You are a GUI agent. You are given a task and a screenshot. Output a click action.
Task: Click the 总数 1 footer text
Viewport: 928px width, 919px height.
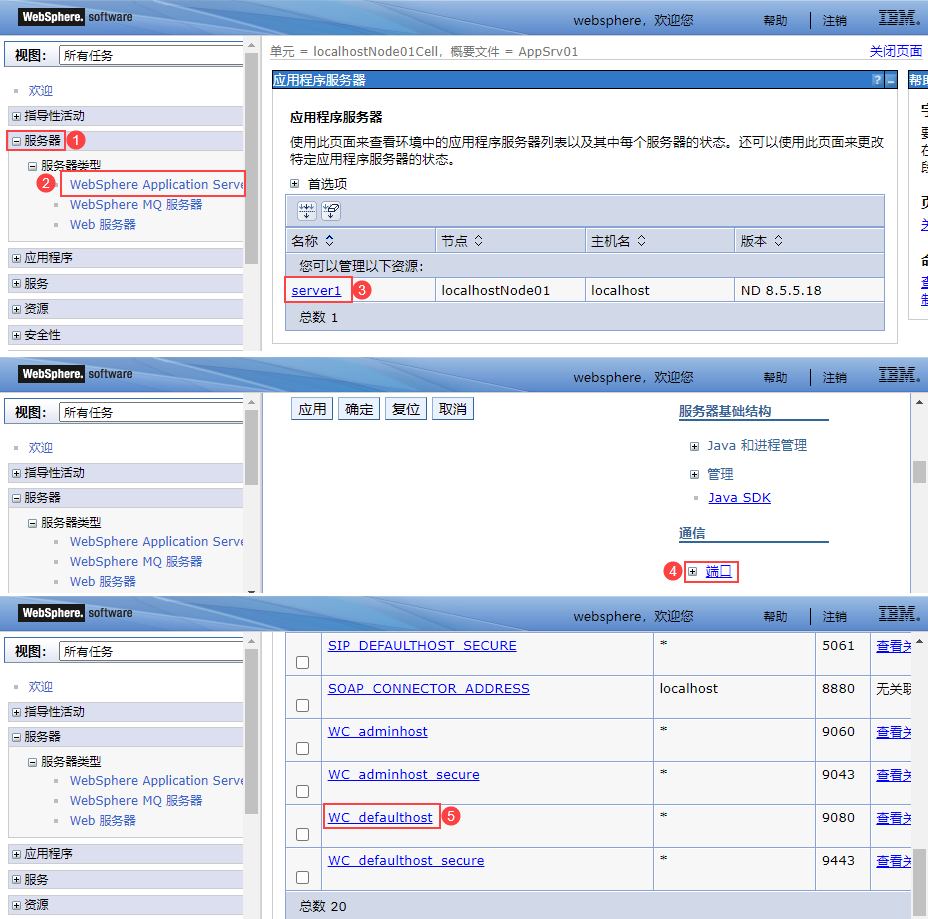click(x=318, y=318)
